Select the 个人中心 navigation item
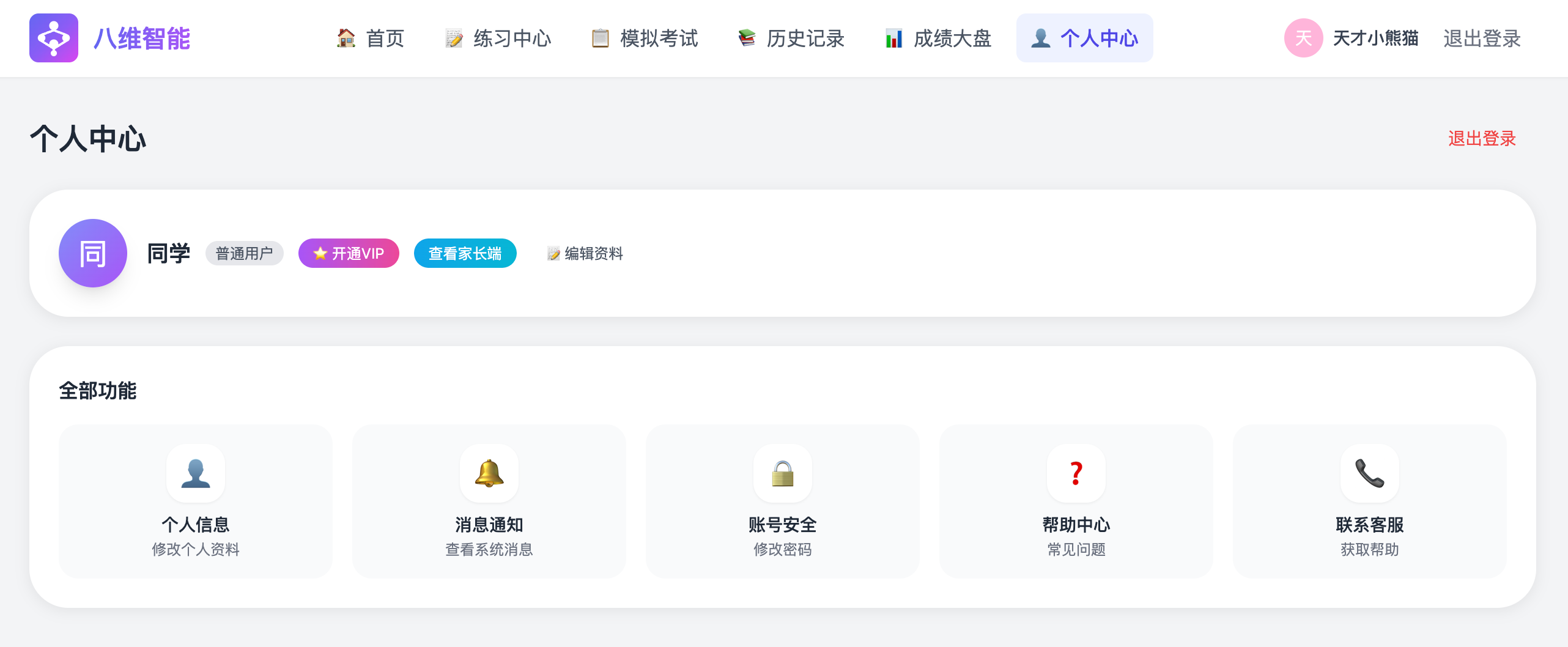Image resolution: width=1568 pixels, height=647 pixels. tap(1084, 38)
